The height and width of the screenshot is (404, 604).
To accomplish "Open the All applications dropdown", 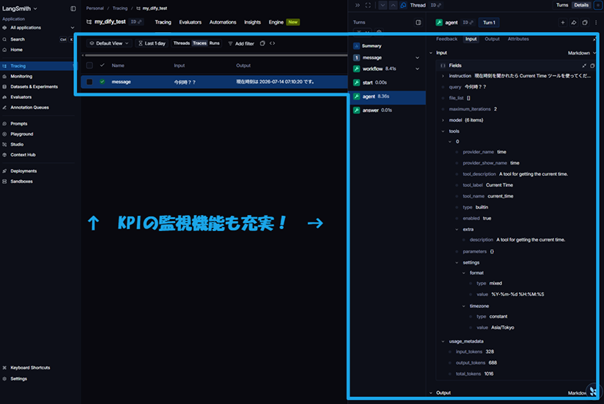I will coord(38,28).
